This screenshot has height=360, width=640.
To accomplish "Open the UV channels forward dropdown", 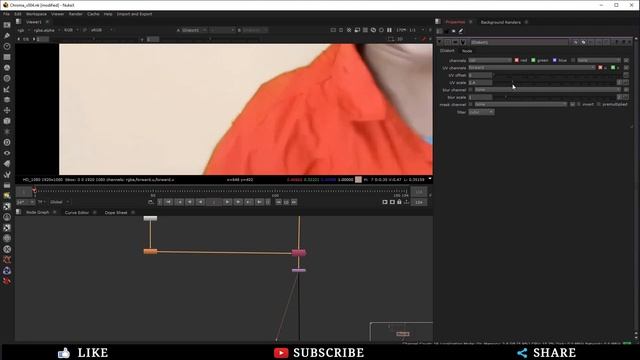I will (532, 68).
